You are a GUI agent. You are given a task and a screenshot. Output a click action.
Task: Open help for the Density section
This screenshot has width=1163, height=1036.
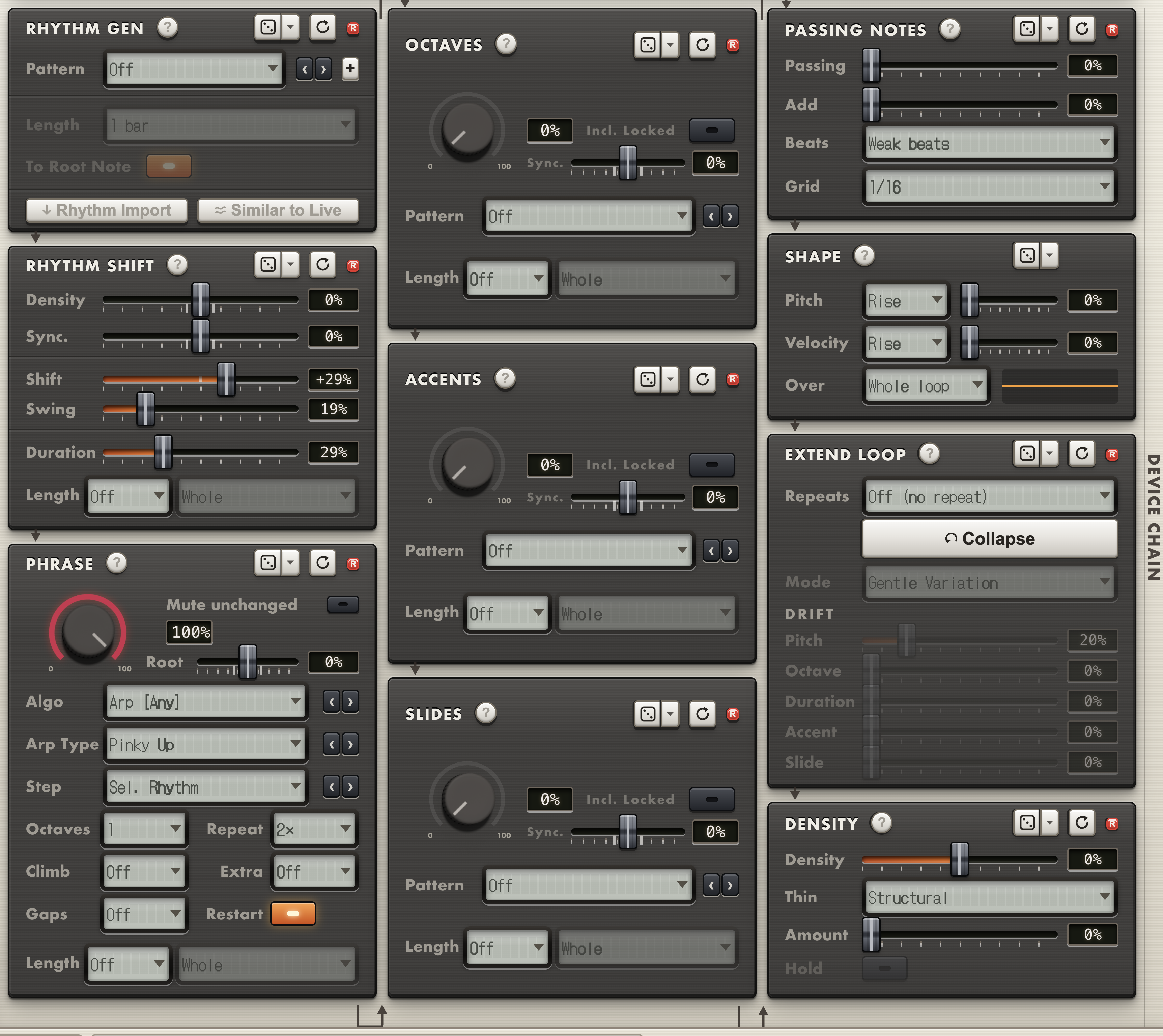[882, 823]
